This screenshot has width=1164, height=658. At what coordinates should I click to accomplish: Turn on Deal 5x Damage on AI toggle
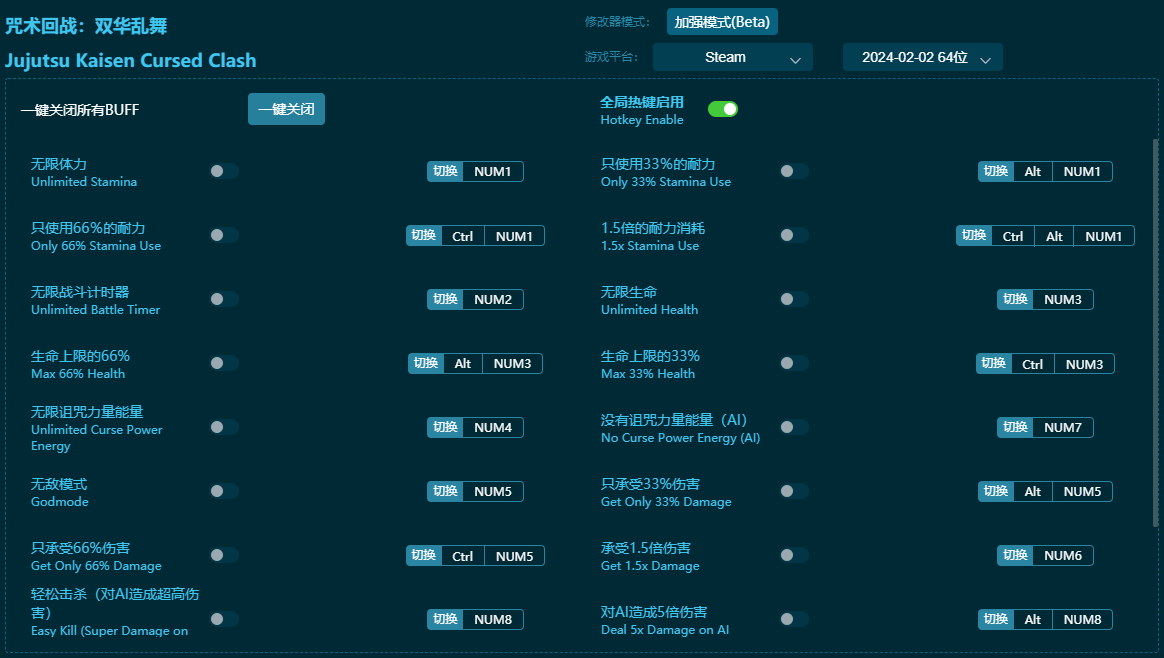pyautogui.click(x=794, y=618)
